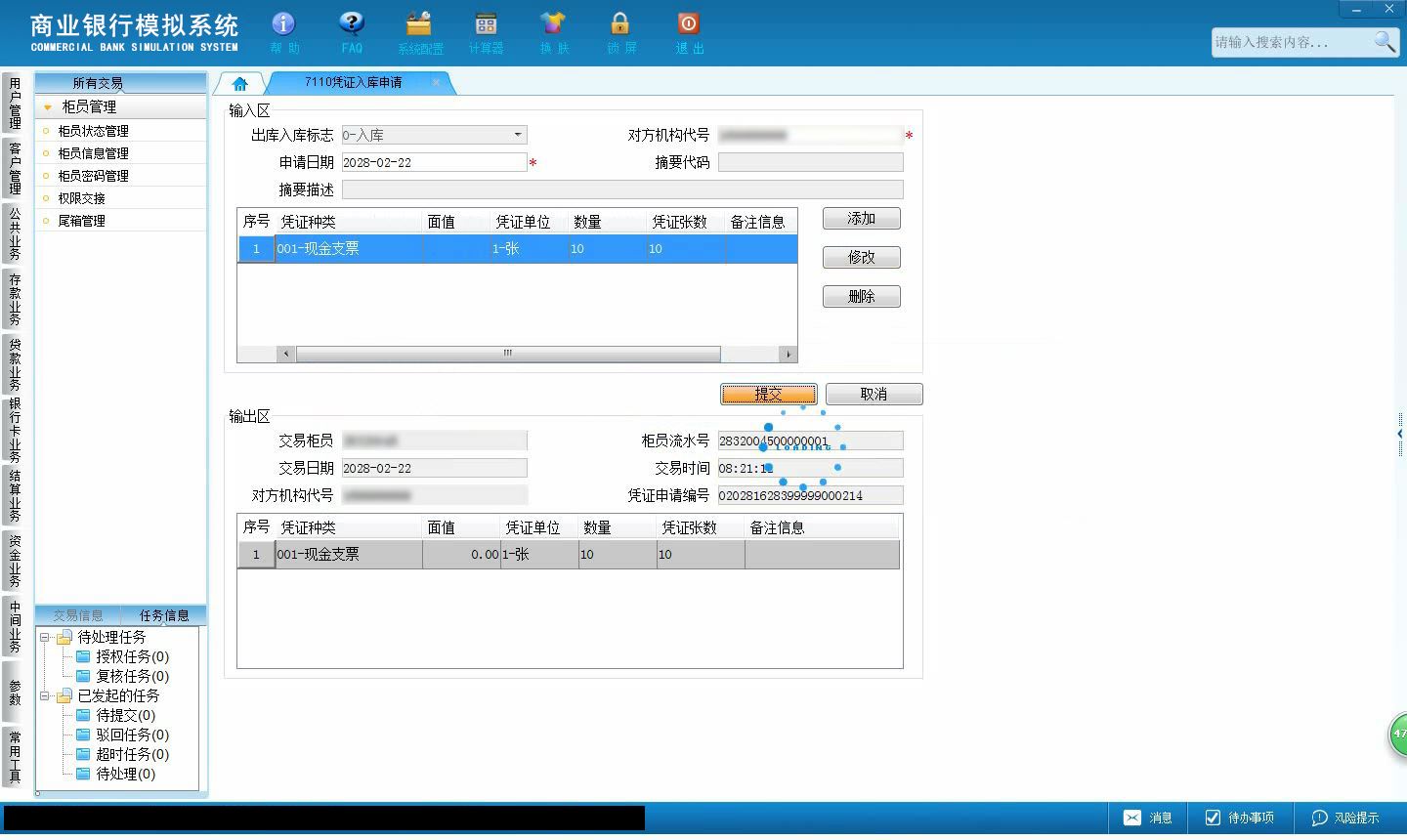
Task: Switch to the 中间业务 side tab
Action: 15,626
